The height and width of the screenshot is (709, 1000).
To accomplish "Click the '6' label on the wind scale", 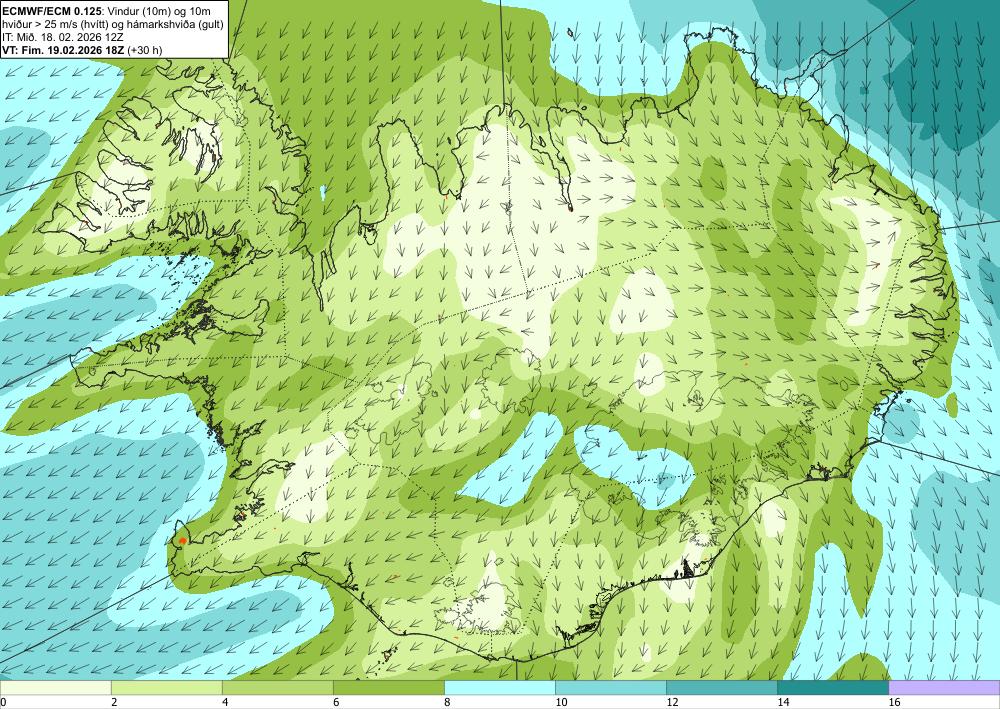I will (x=336, y=702).
